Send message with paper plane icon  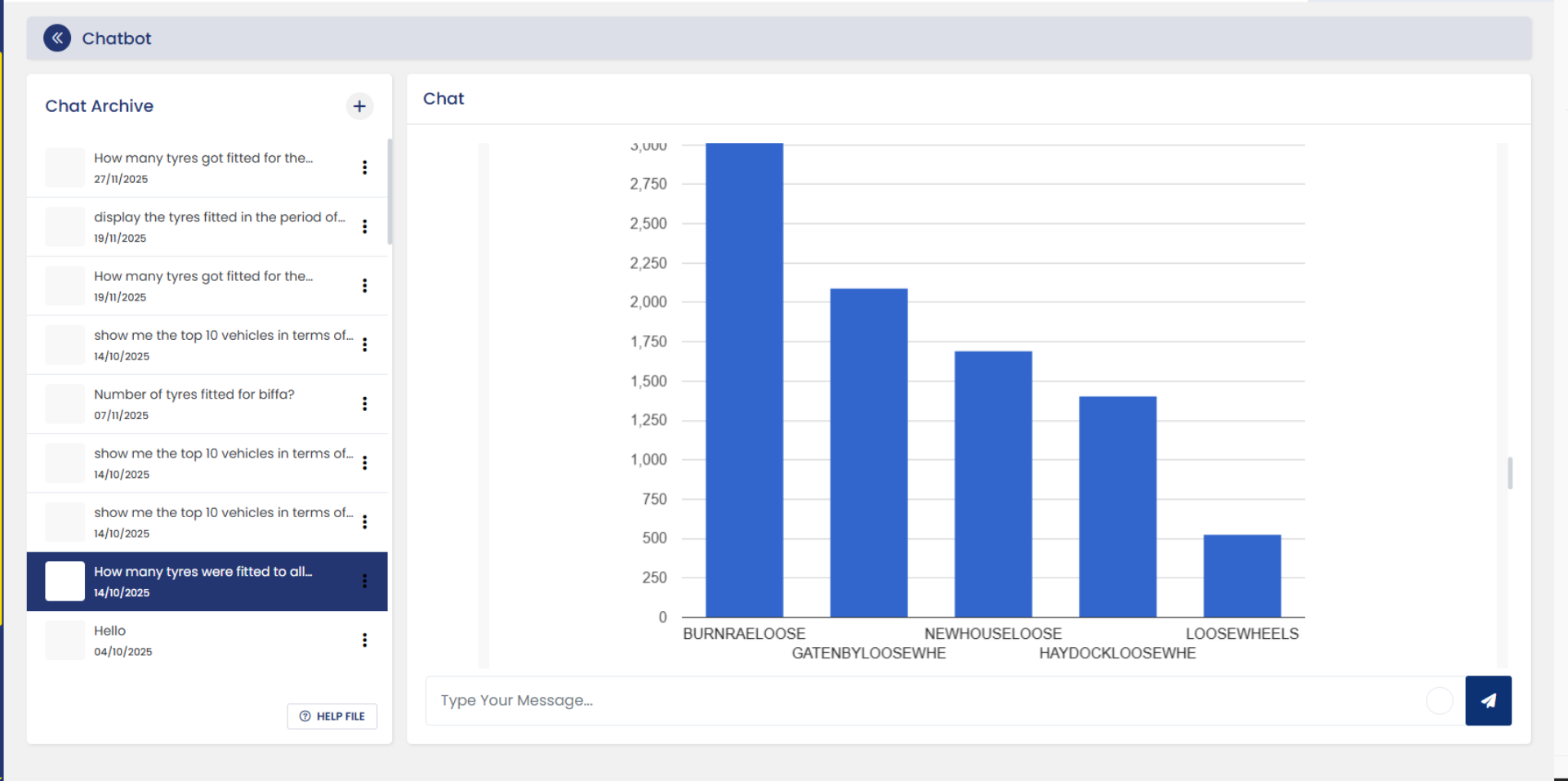pos(1488,700)
